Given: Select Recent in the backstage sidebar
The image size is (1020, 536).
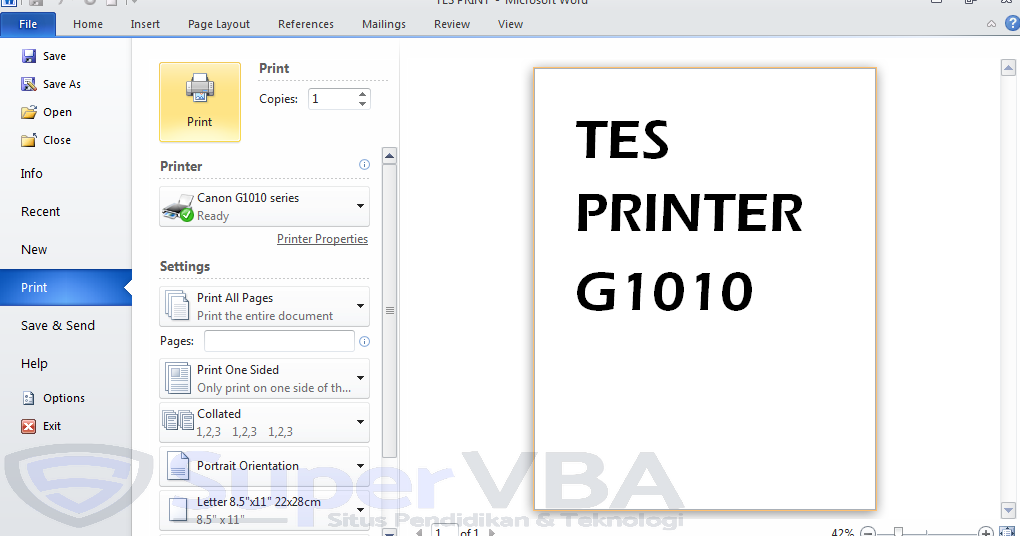Looking at the screenshot, I should (40, 211).
